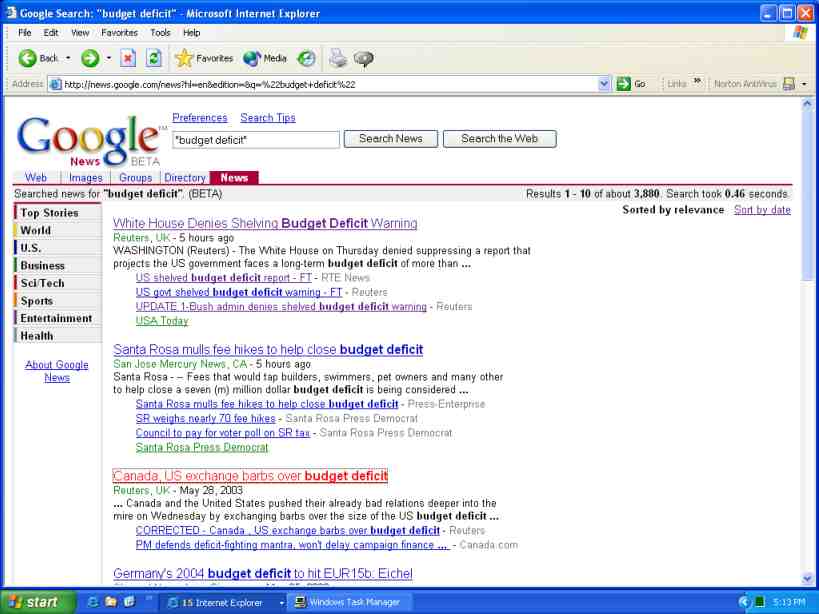Click the Back arrow toolbar icon
This screenshot has height=614, width=819.
pyautogui.click(x=28, y=58)
